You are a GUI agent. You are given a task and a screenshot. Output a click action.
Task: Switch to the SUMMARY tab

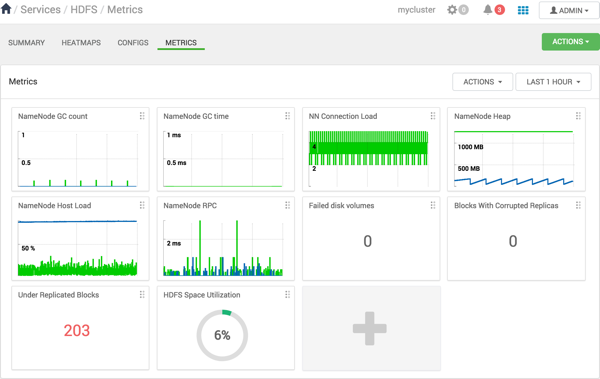[x=26, y=42]
